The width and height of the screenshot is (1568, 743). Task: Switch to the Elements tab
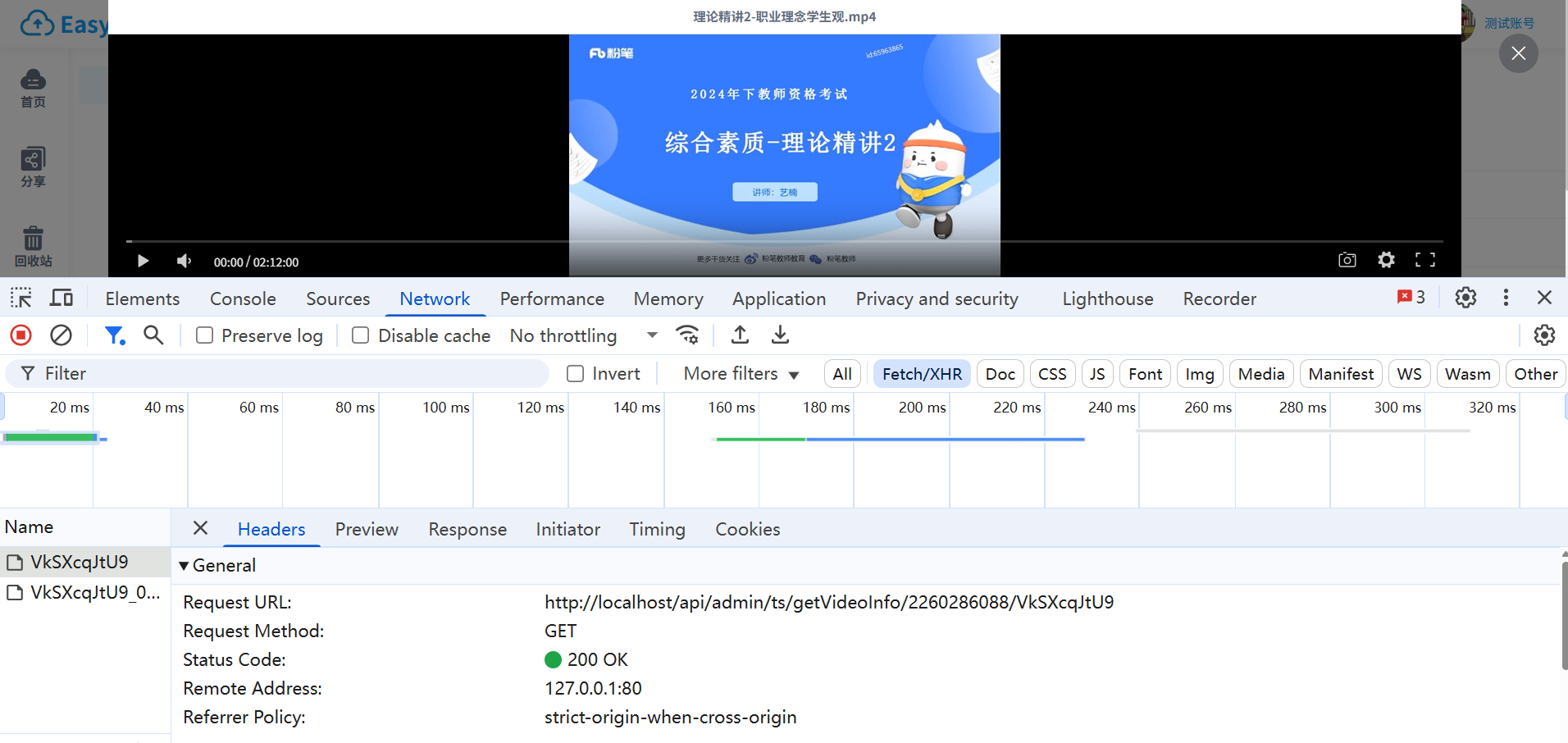click(143, 299)
